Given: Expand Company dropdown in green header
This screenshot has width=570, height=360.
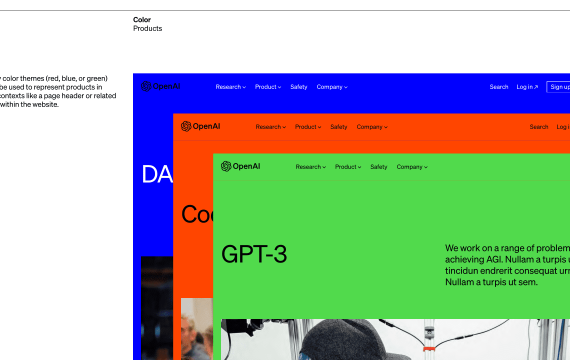Looking at the screenshot, I should point(412,167).
